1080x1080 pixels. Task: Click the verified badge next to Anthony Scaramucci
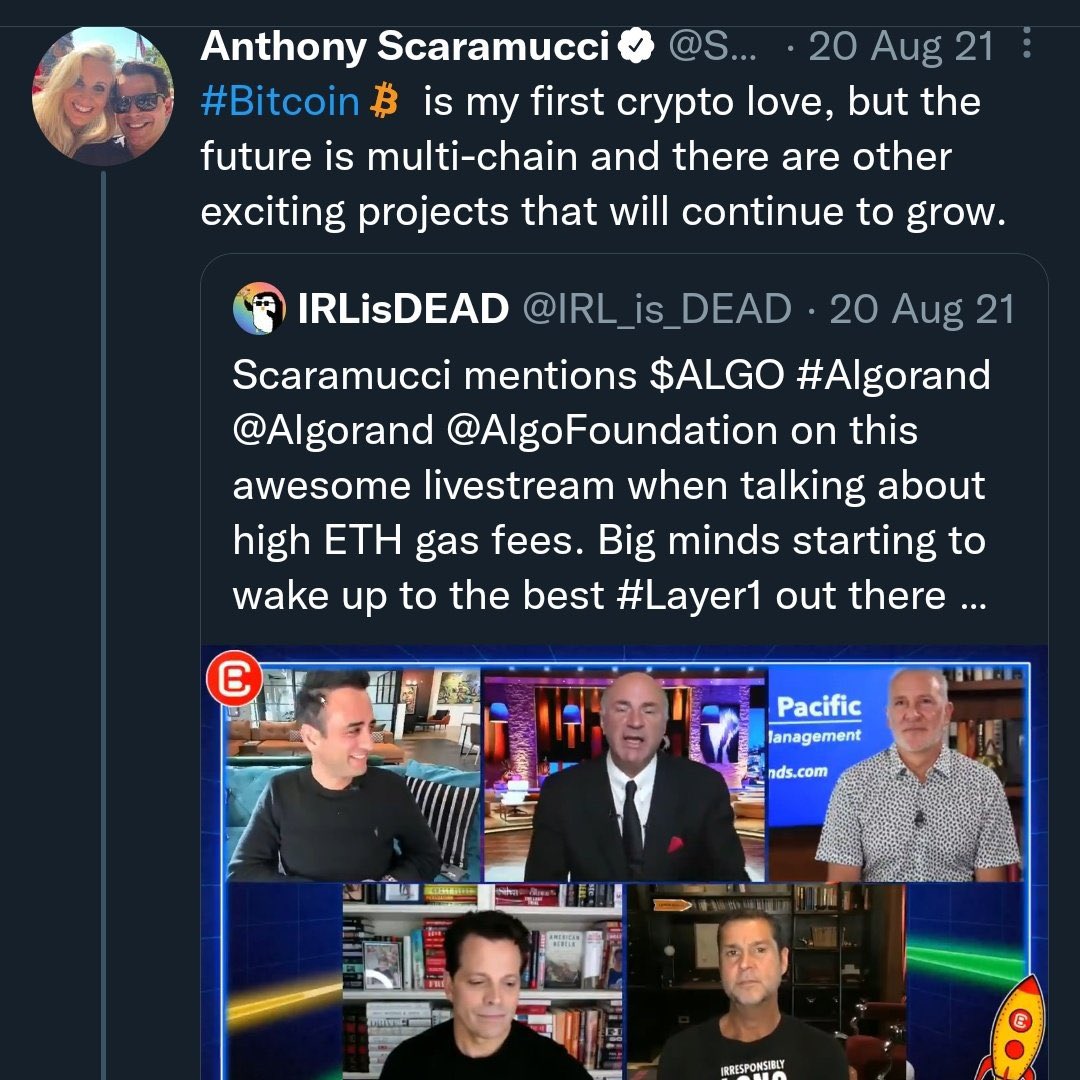635,47
